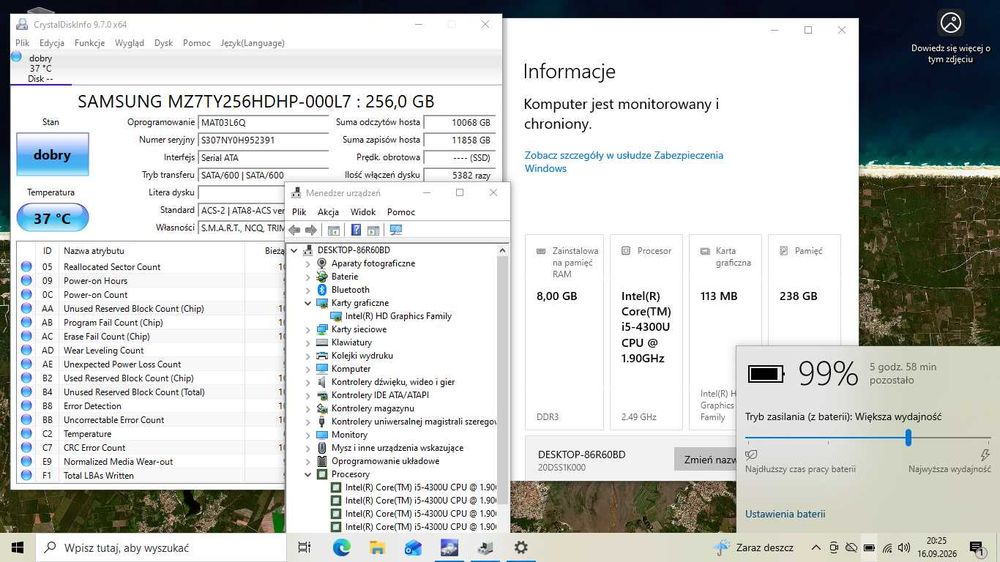
Task: Open the Plik menu in CrystalDiskInfo
Action: (x=22, y=43)
